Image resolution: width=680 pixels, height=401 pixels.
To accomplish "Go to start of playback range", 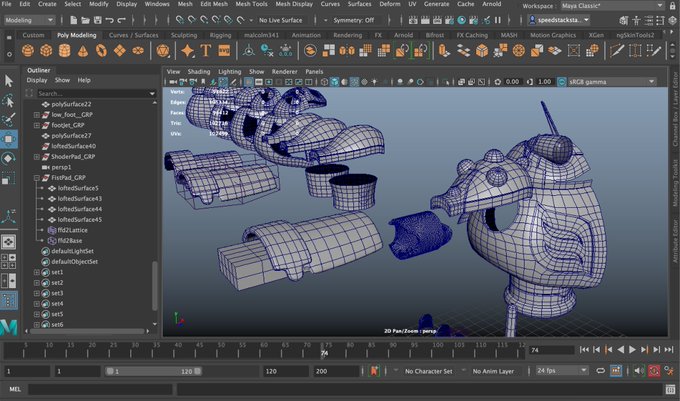I will [585, 349].
